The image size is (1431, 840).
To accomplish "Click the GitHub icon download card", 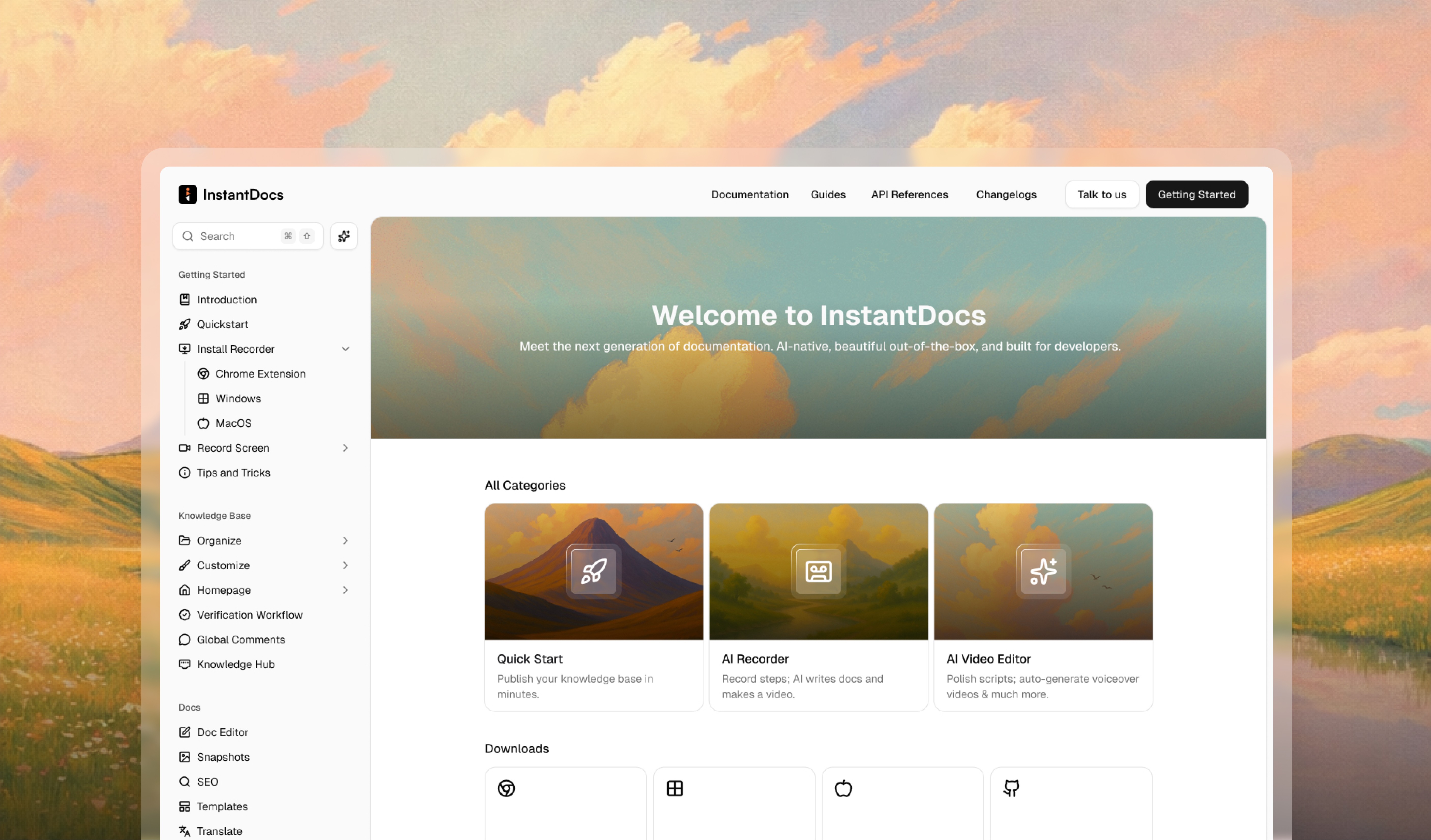I will (1011, 788).
